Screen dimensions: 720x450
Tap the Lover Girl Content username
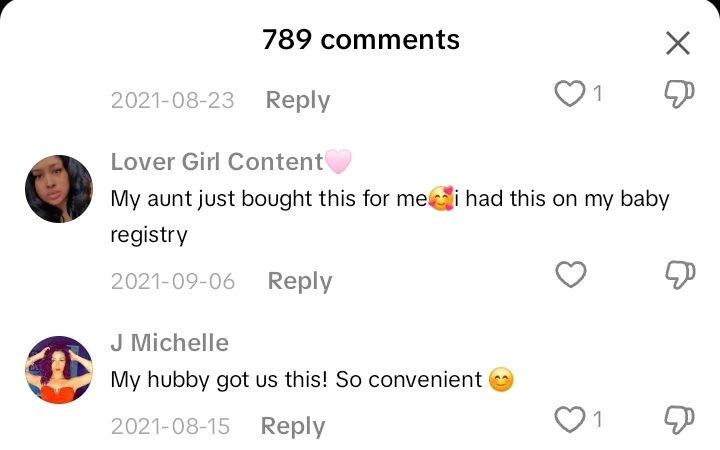coord(217,162)
